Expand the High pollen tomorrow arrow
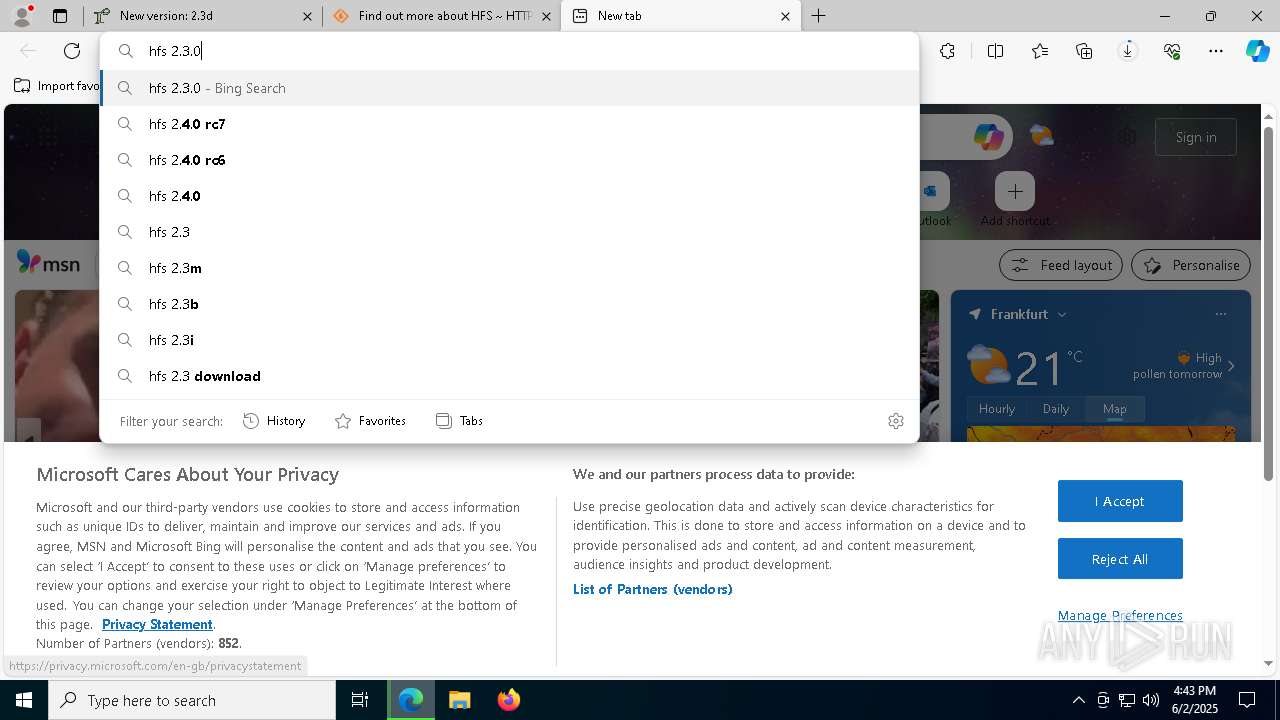 1231,366
